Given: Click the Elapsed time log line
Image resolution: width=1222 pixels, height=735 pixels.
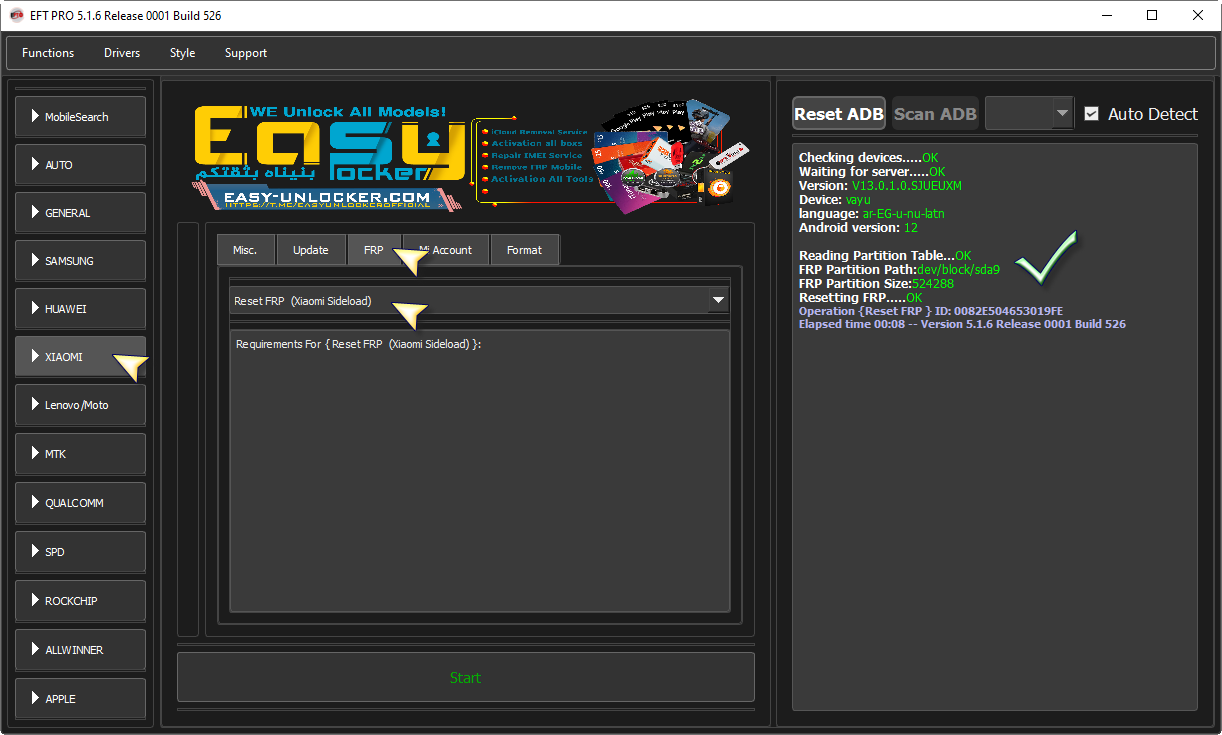Looking at the screenshot, I should 962,324.
